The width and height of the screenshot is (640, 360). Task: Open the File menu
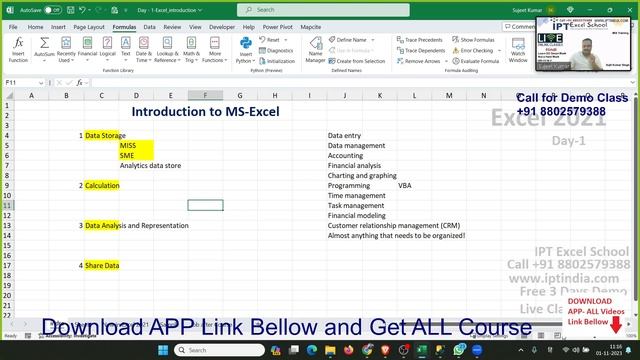(x=13, y=27)
